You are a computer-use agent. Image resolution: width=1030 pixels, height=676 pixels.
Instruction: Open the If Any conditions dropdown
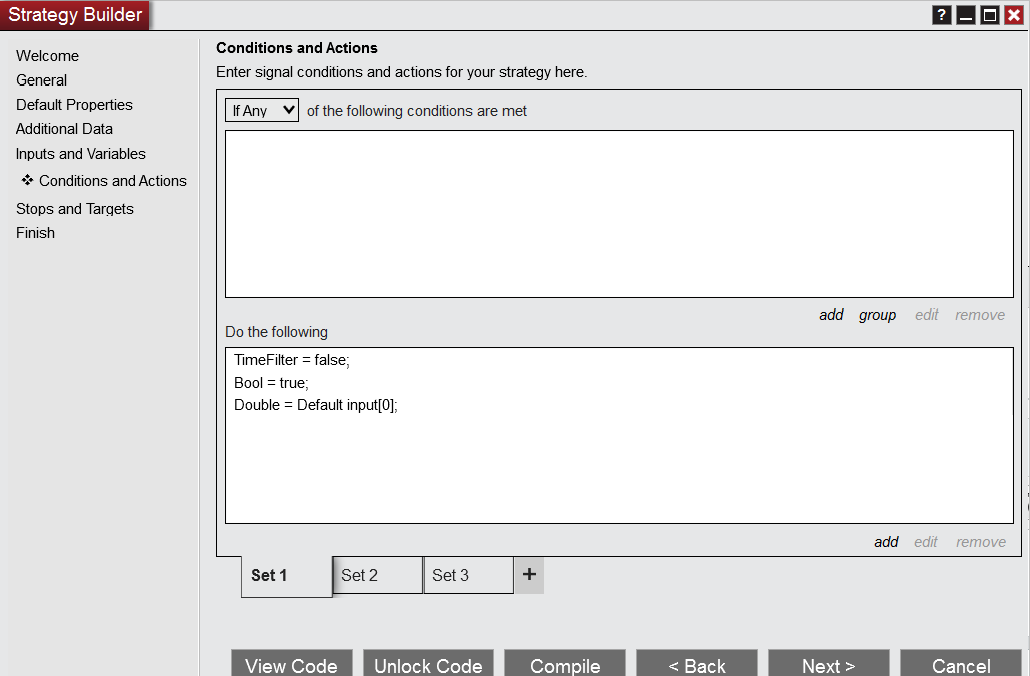pyautogui.click(x=262, y=110)
